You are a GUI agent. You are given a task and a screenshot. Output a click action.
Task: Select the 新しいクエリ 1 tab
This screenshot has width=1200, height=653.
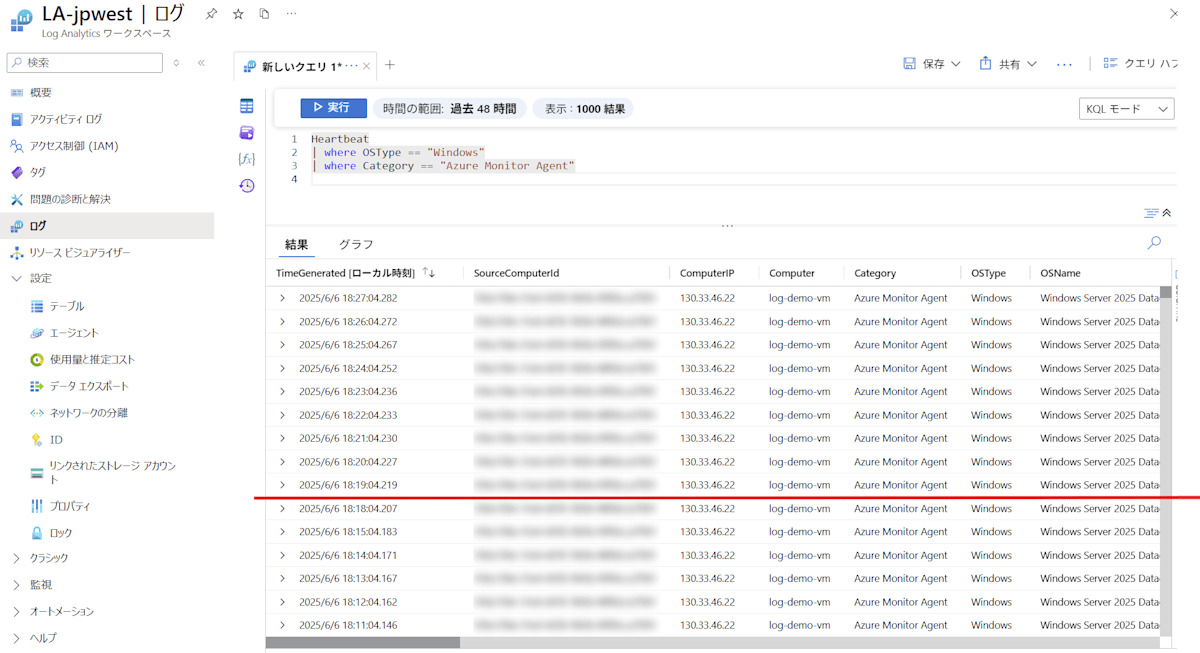[300, 66]
